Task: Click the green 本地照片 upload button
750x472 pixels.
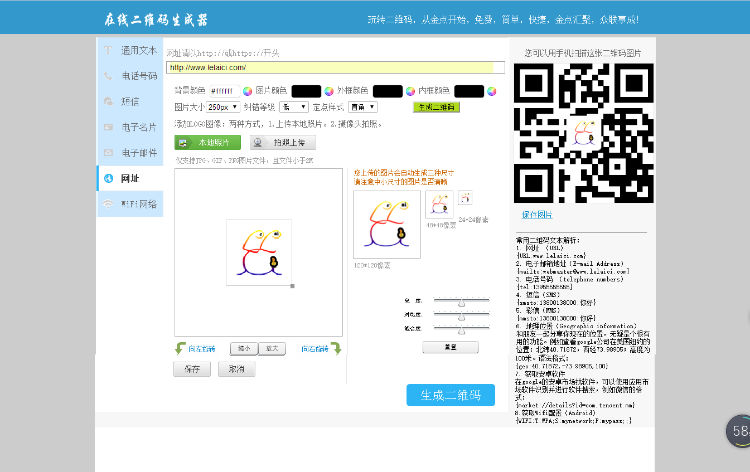Action: click(208, 143)
